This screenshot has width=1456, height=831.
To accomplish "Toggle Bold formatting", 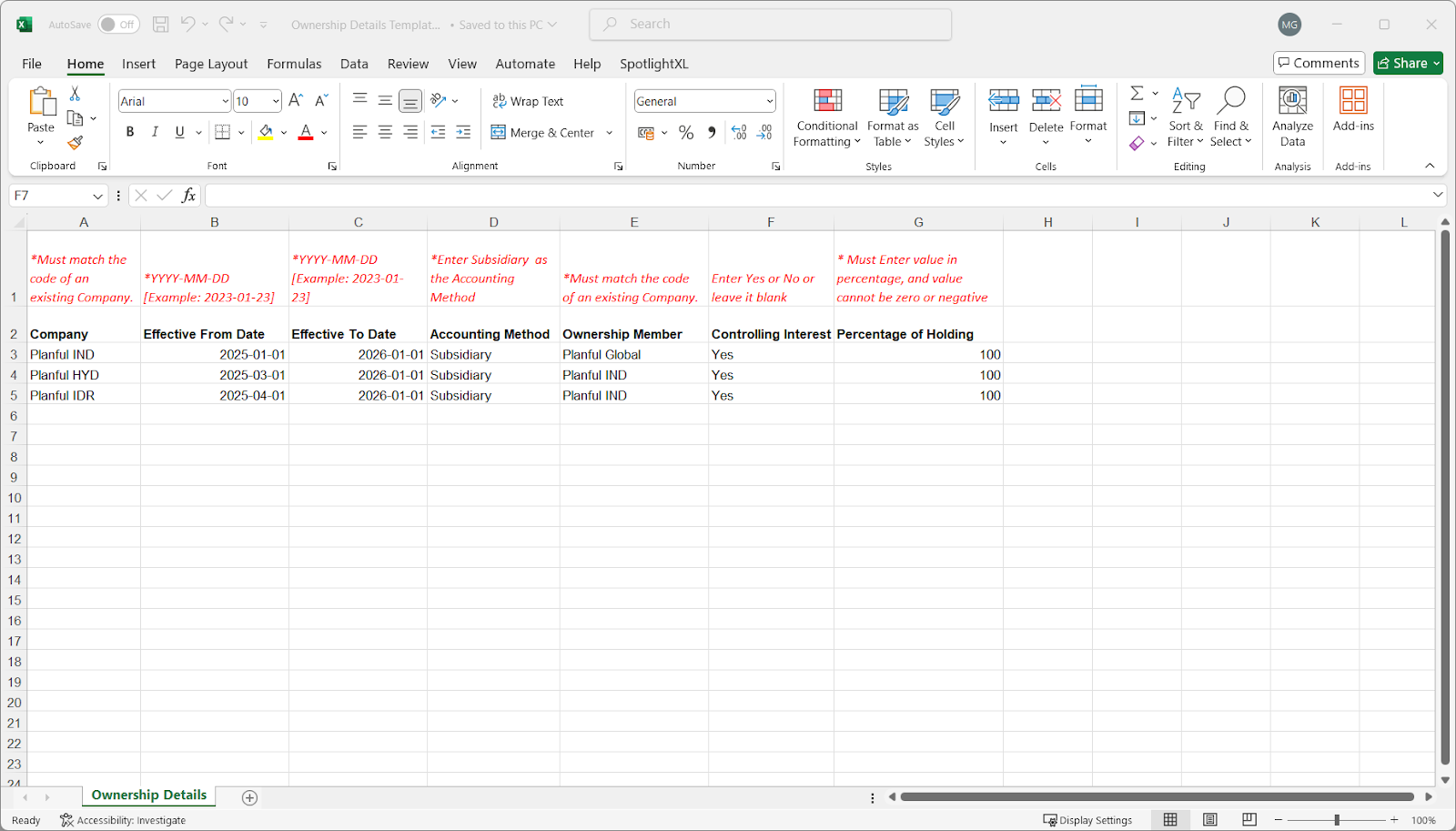I will 130,133.
